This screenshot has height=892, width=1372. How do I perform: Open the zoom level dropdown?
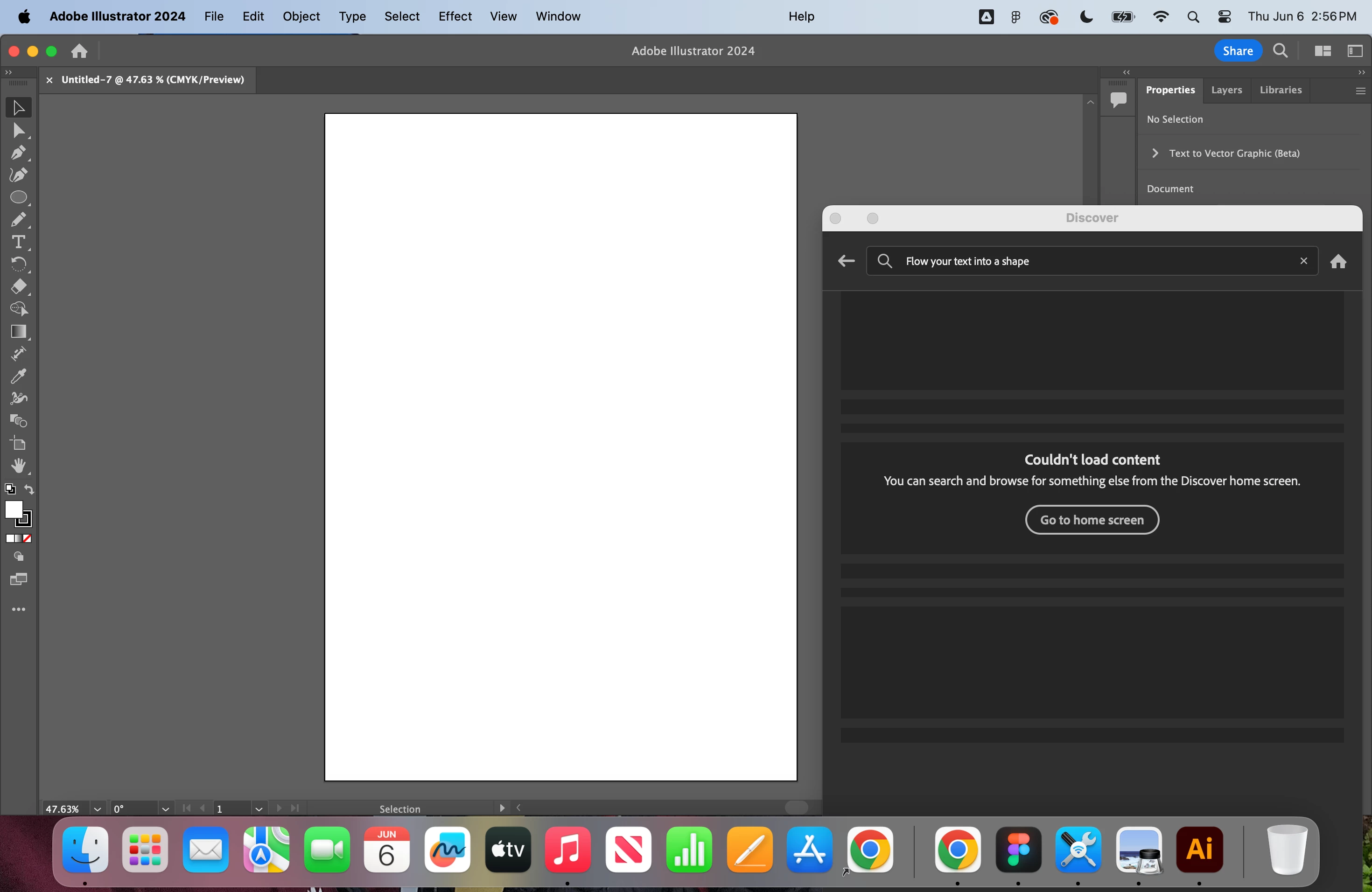pos(98,809)
